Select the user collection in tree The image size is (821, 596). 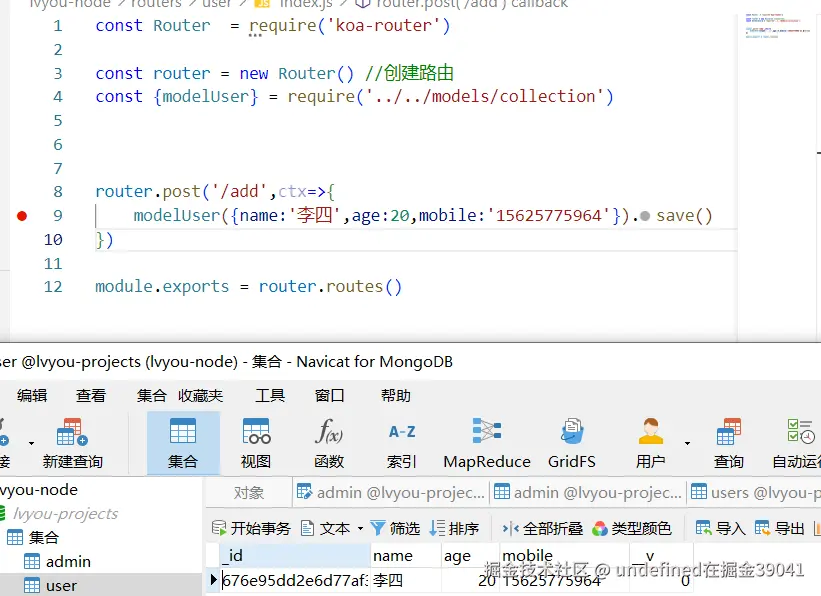click(61, 586)
